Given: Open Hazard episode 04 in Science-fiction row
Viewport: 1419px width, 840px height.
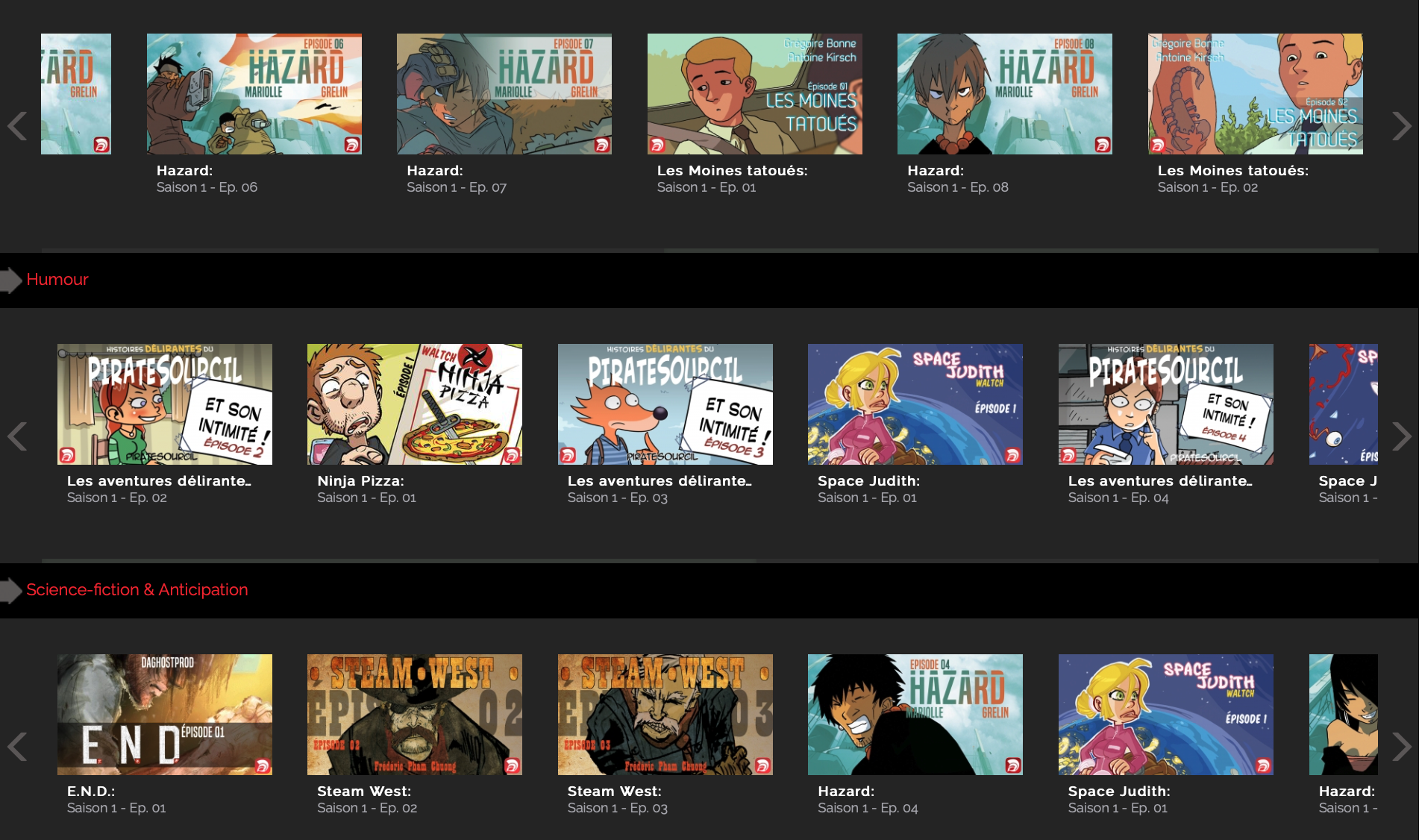Looking at the screenshot, I should 915,715.
